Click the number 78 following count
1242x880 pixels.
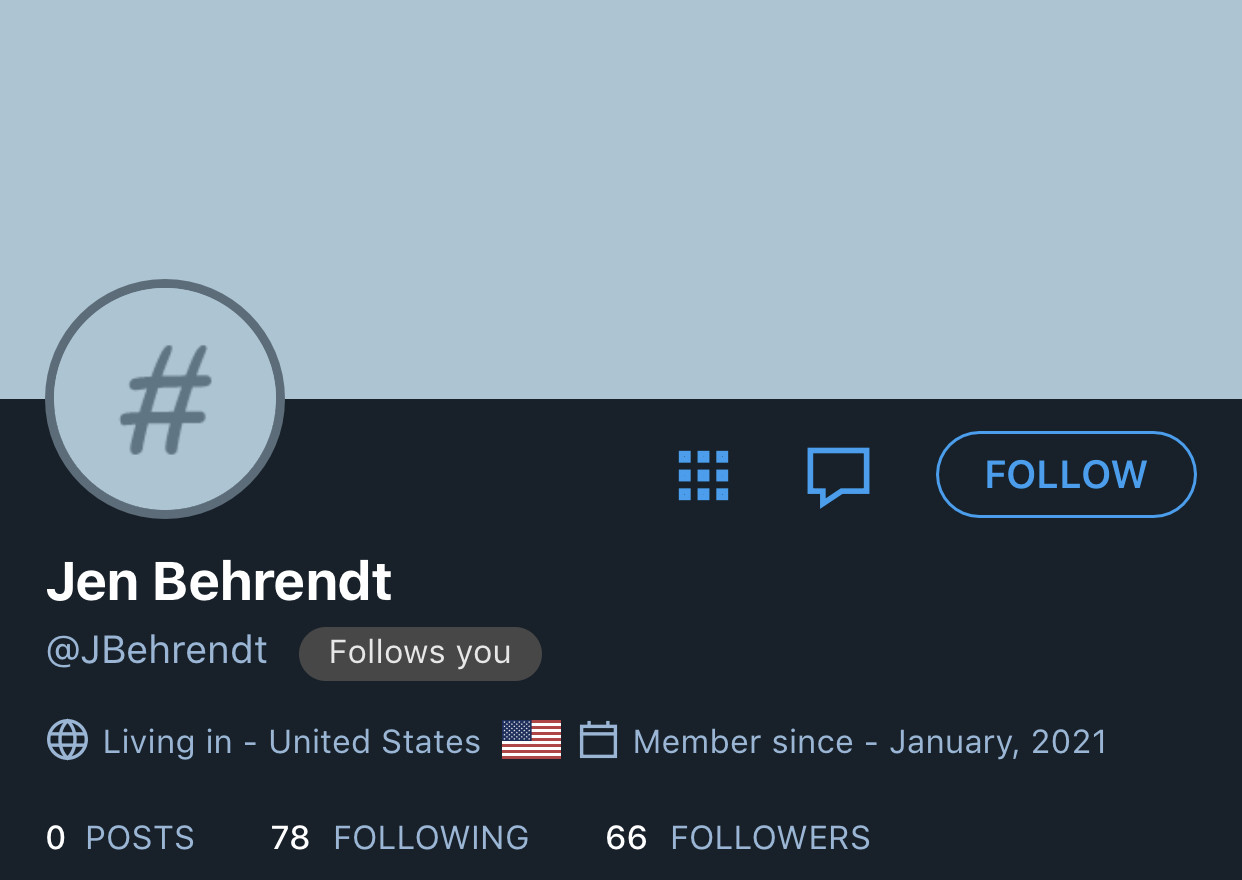point(290,838)
